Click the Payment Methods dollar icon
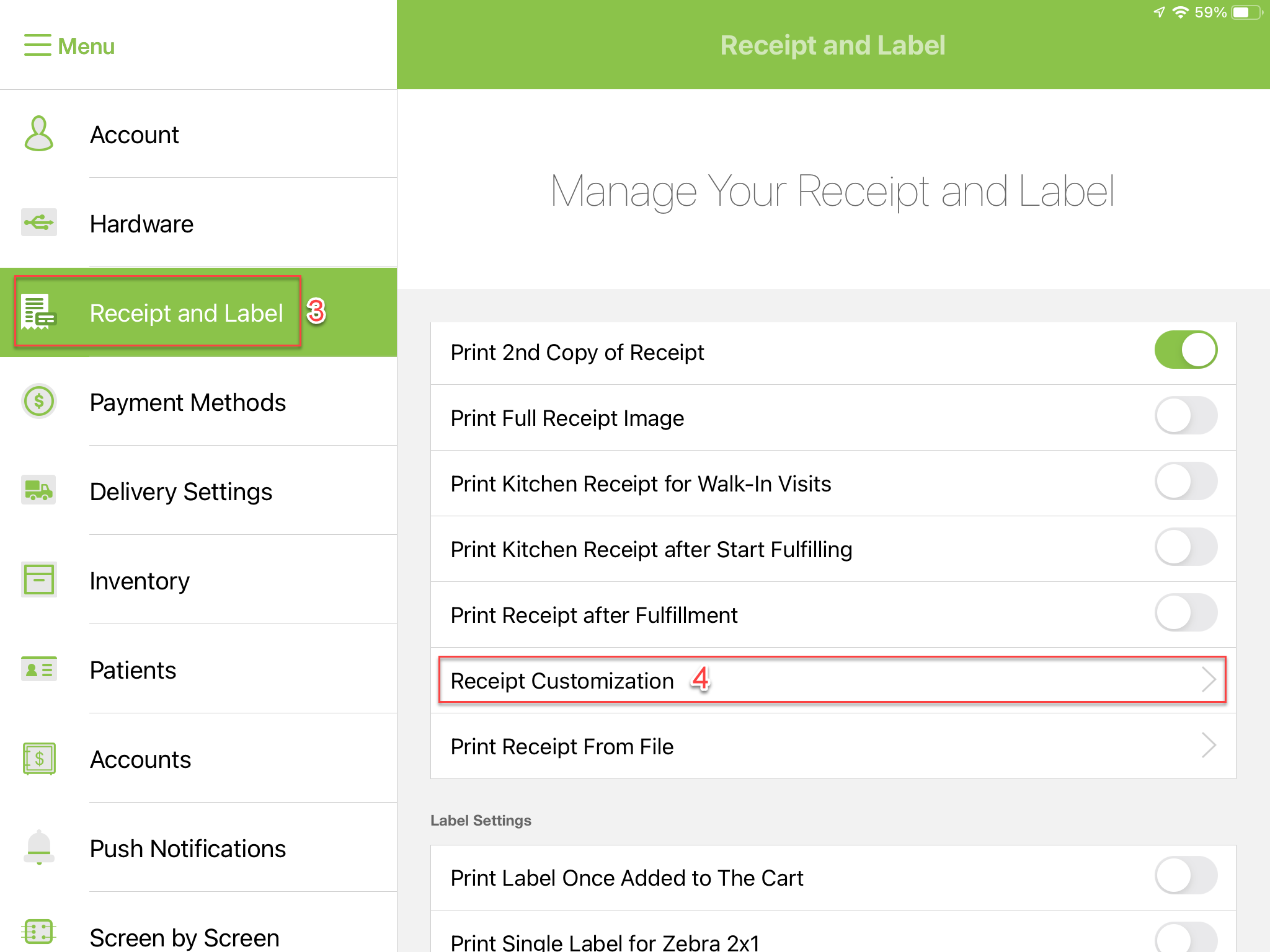This screenshot has height=952, width=1270. (x=38, y=402)
